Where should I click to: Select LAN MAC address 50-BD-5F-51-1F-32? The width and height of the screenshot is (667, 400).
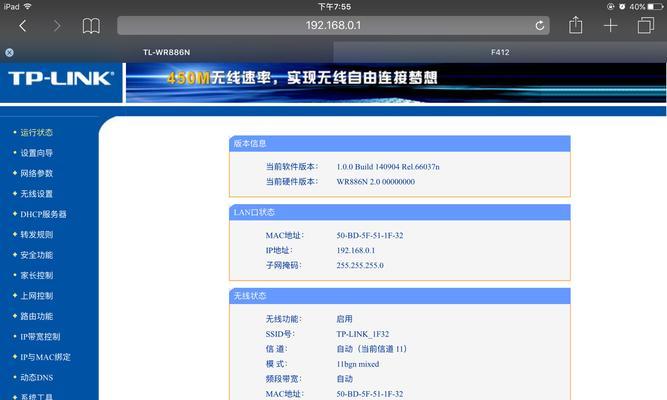click(370, 235)
